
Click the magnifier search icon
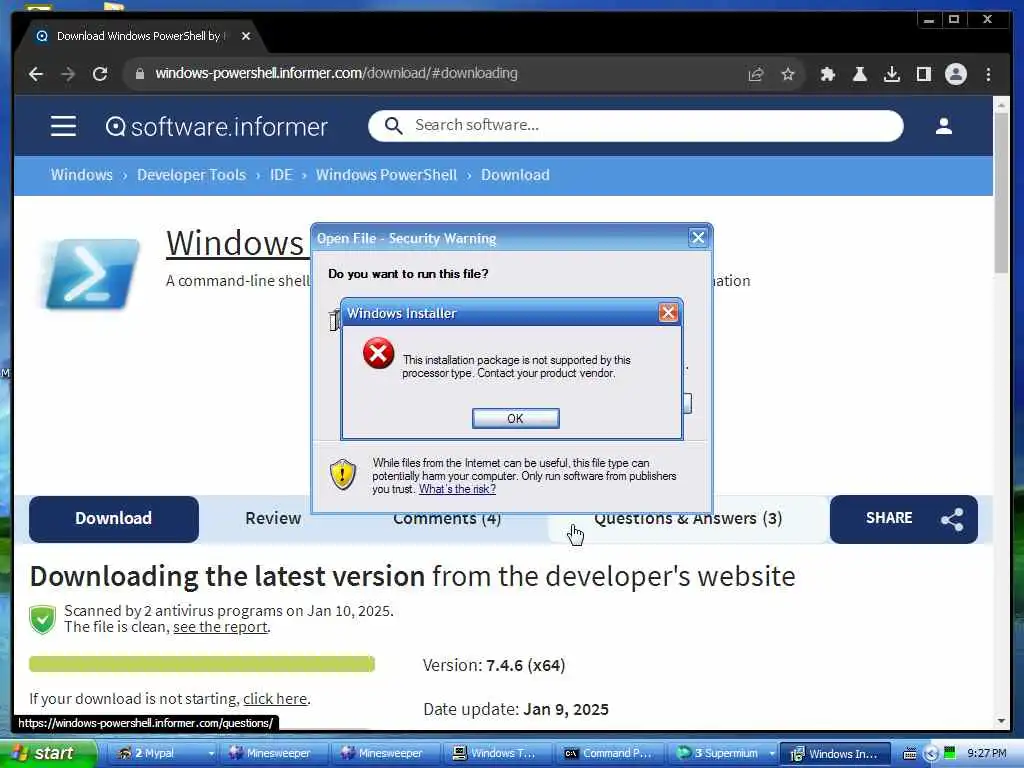[x=393, y=125]
